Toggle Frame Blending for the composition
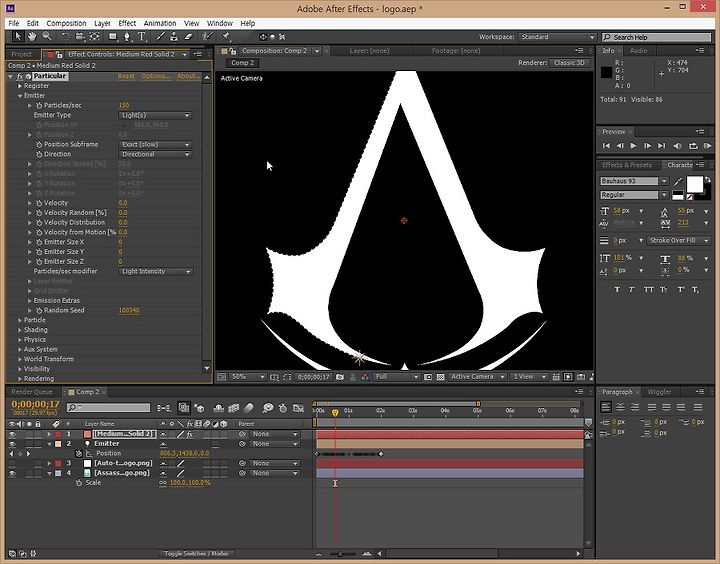Image resolution: width=720 pixels, height=564 pixels. click(x=234, y=408)
